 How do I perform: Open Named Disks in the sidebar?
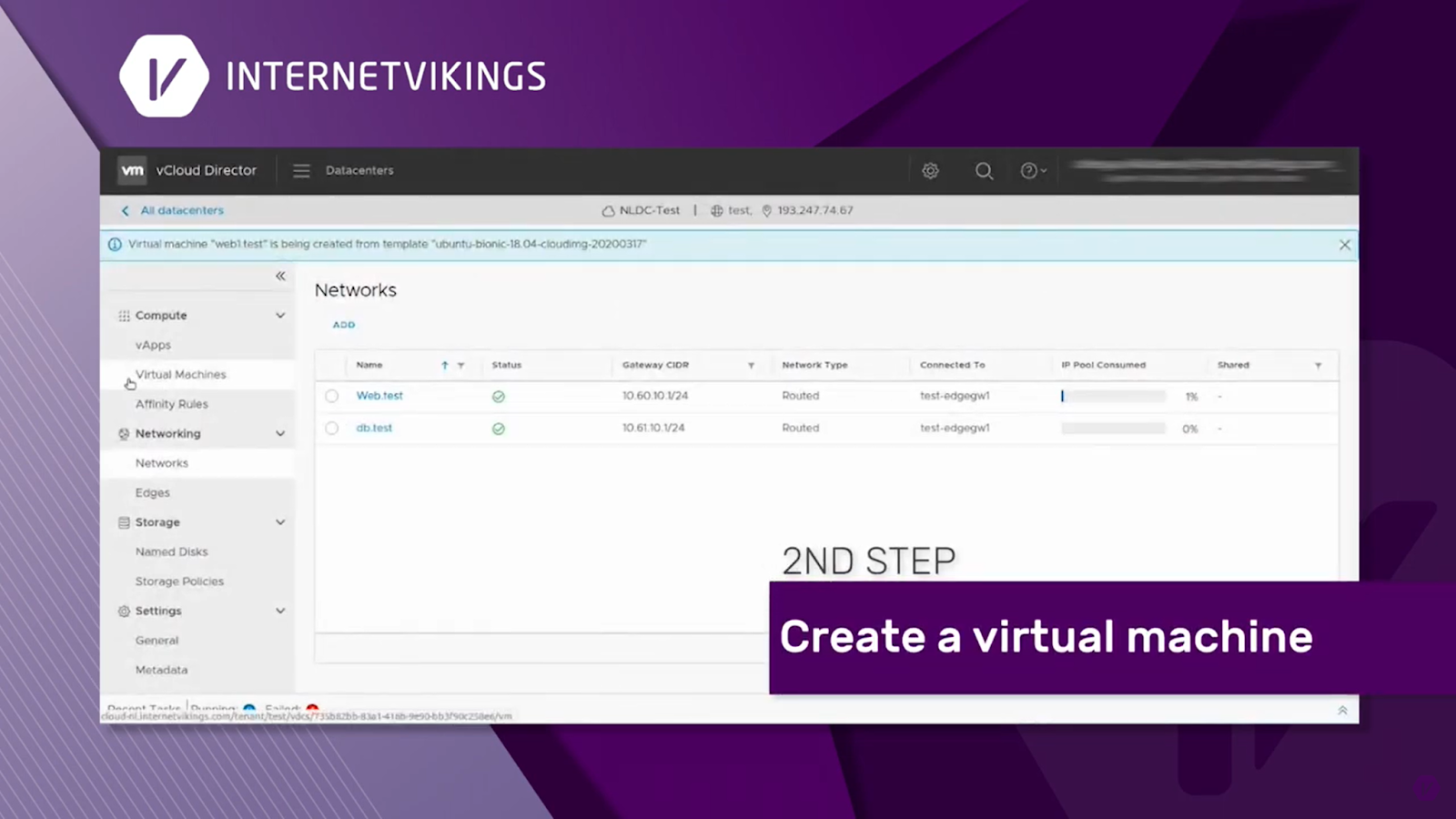point(172,551)
